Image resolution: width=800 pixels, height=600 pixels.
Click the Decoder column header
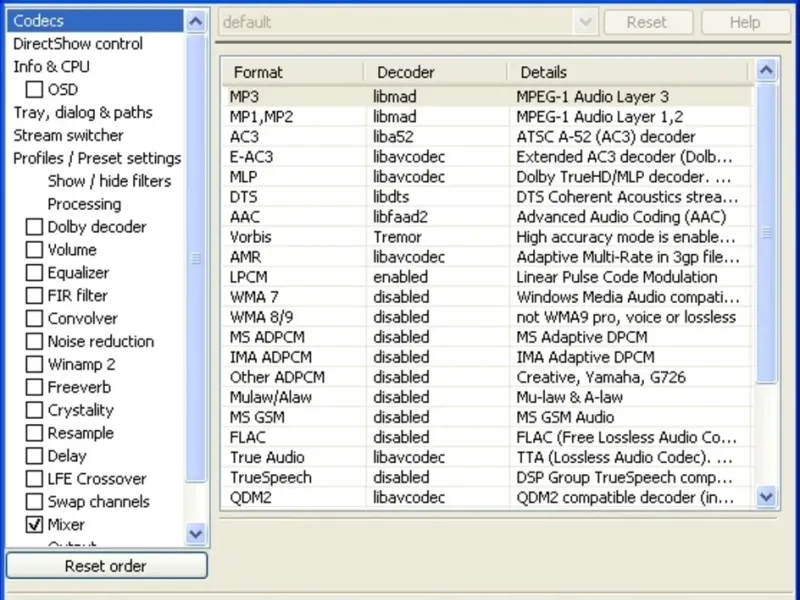click(x=436, y=72)
